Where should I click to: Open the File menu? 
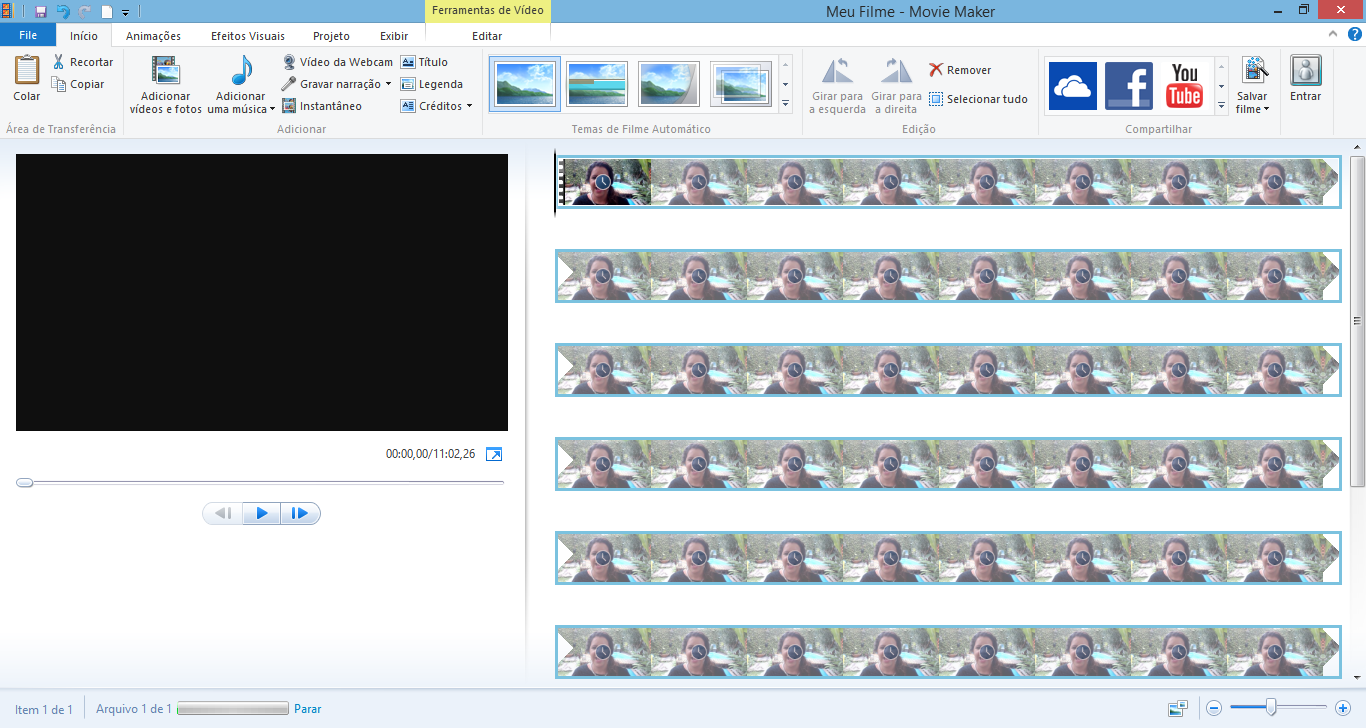[x=28, y=35]
